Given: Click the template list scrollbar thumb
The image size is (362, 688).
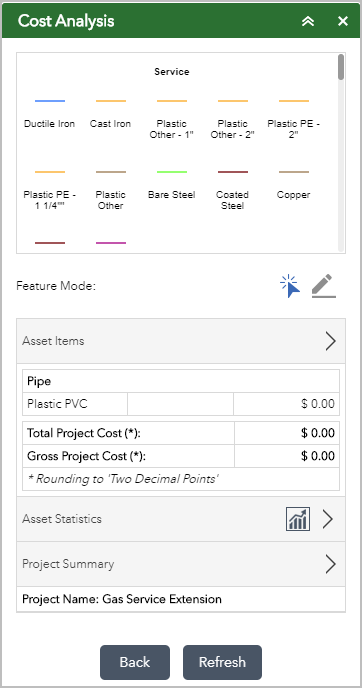Looking at the screenshot, I should 341,67.
